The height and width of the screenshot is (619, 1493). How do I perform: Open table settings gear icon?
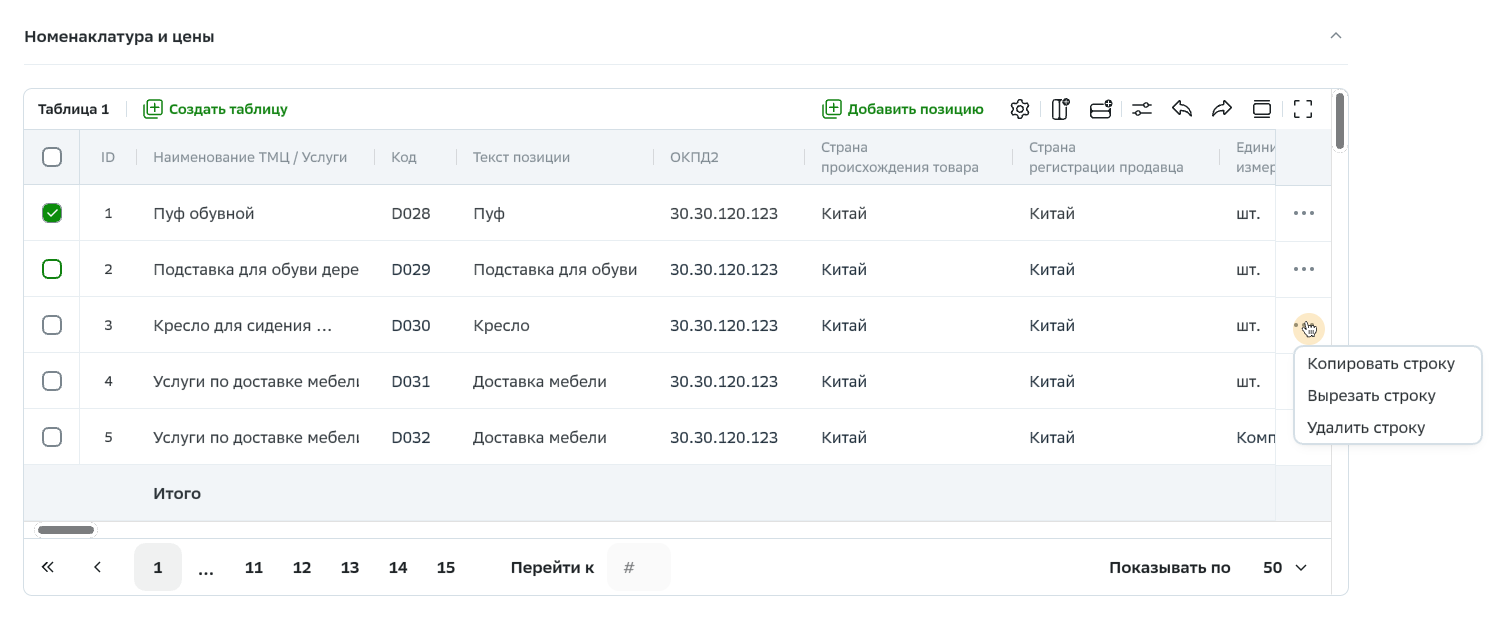click(x=1019, y=109)
